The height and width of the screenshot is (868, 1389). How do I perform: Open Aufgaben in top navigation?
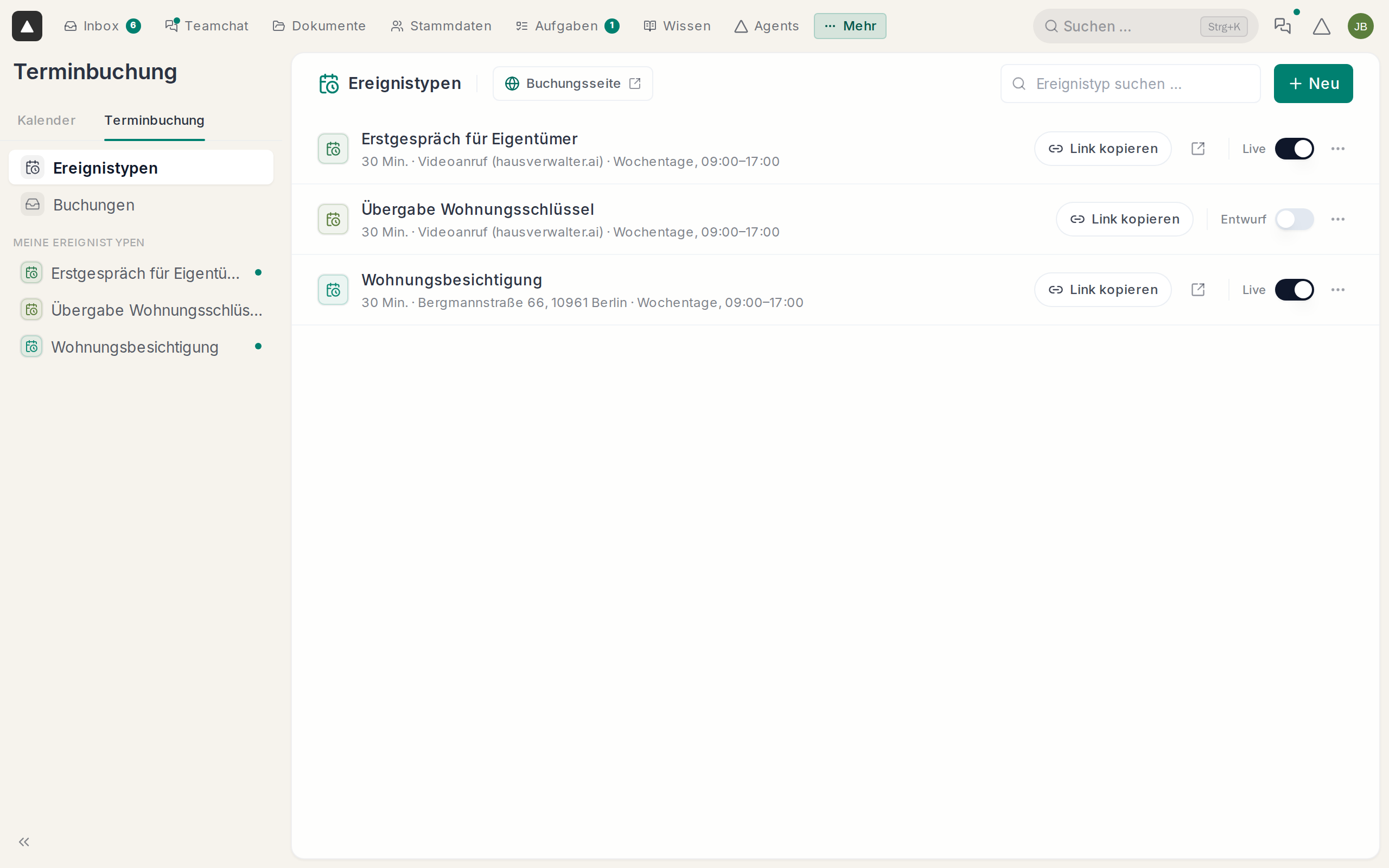(567, 26)
